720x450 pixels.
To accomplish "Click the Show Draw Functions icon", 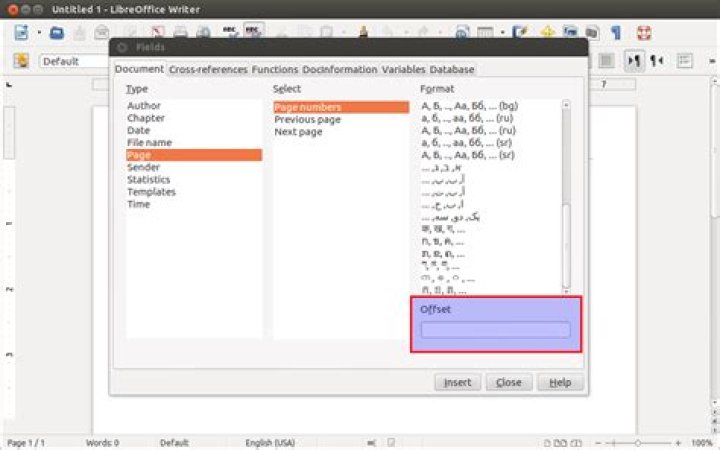I will point(521,32).
